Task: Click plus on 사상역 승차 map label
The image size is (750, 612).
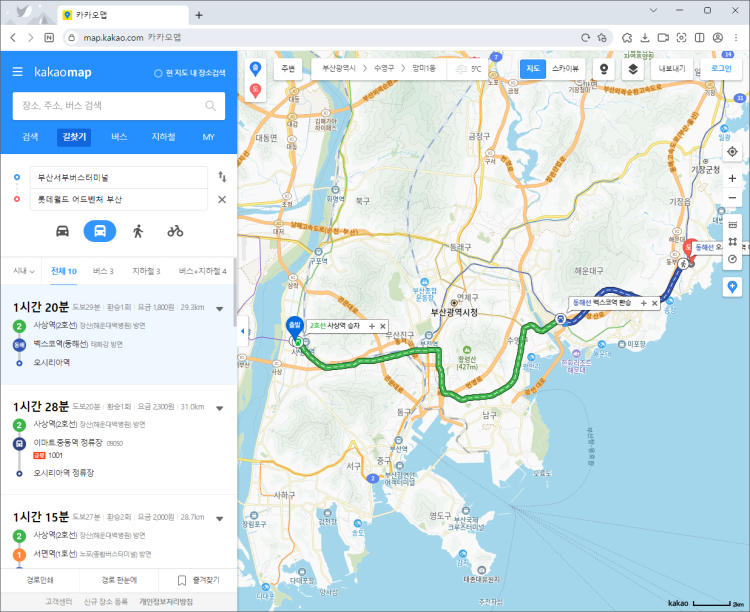Action: click(x=372, y=326)
